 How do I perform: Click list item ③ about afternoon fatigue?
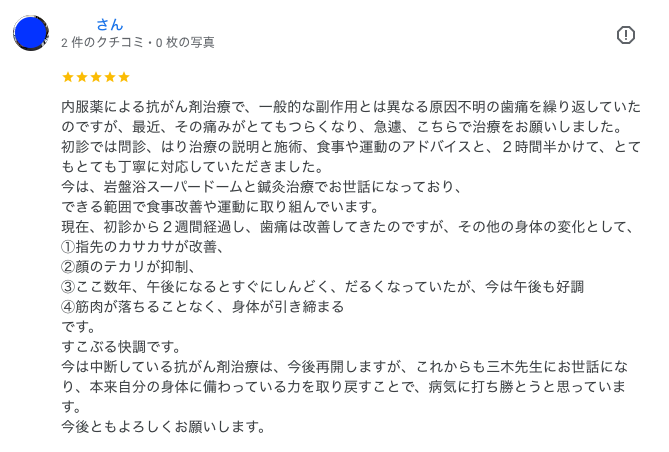click(322, 286)
